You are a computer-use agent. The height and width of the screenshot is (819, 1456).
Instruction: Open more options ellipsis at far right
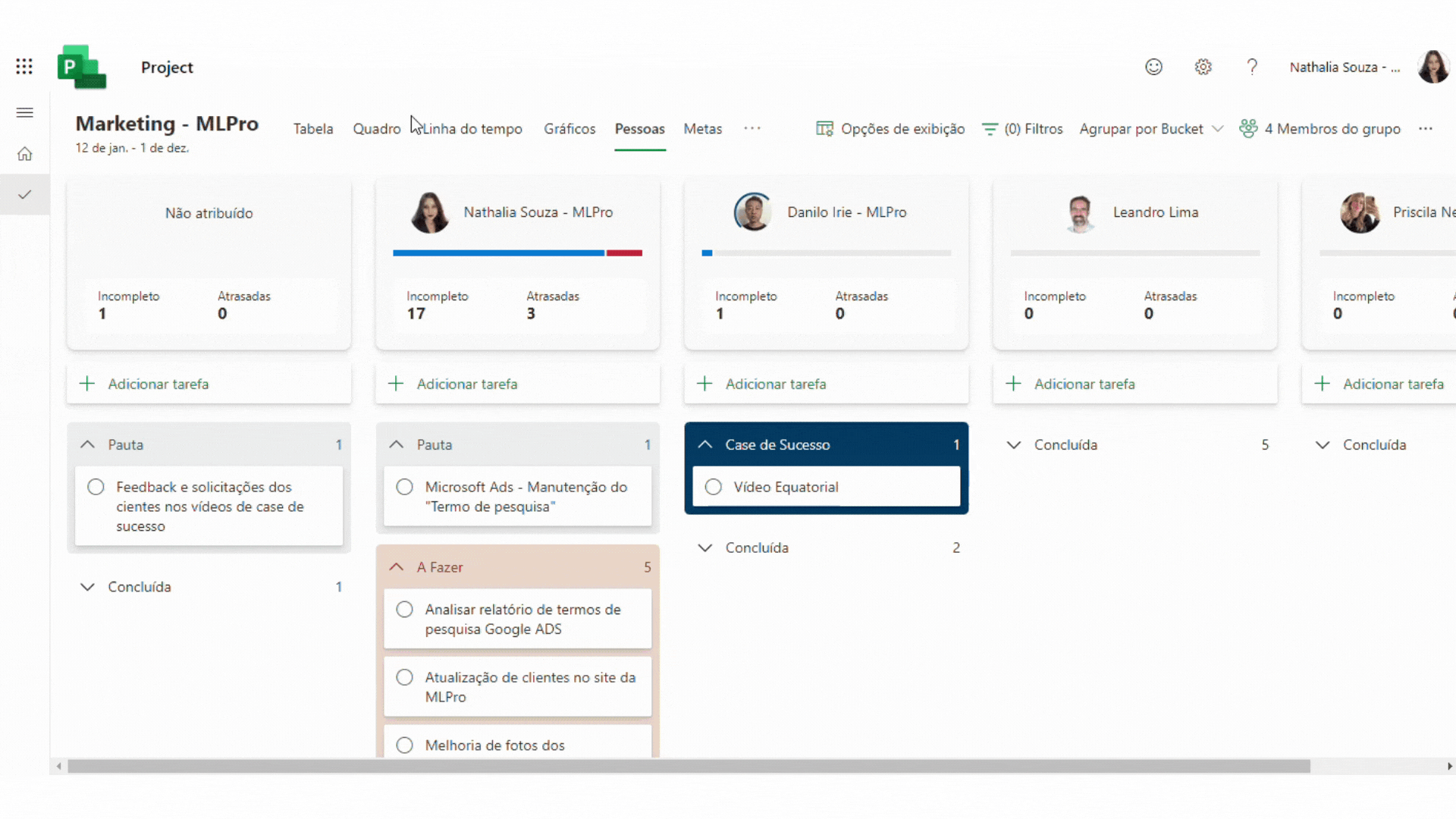coord(1426,128)
